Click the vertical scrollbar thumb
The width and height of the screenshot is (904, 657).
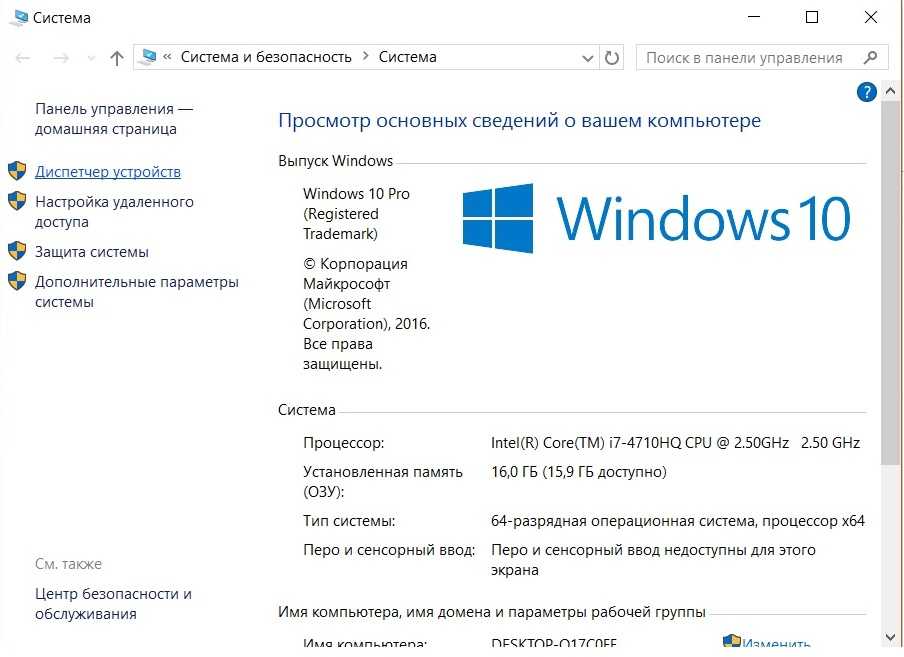click(x=891, y=280)
